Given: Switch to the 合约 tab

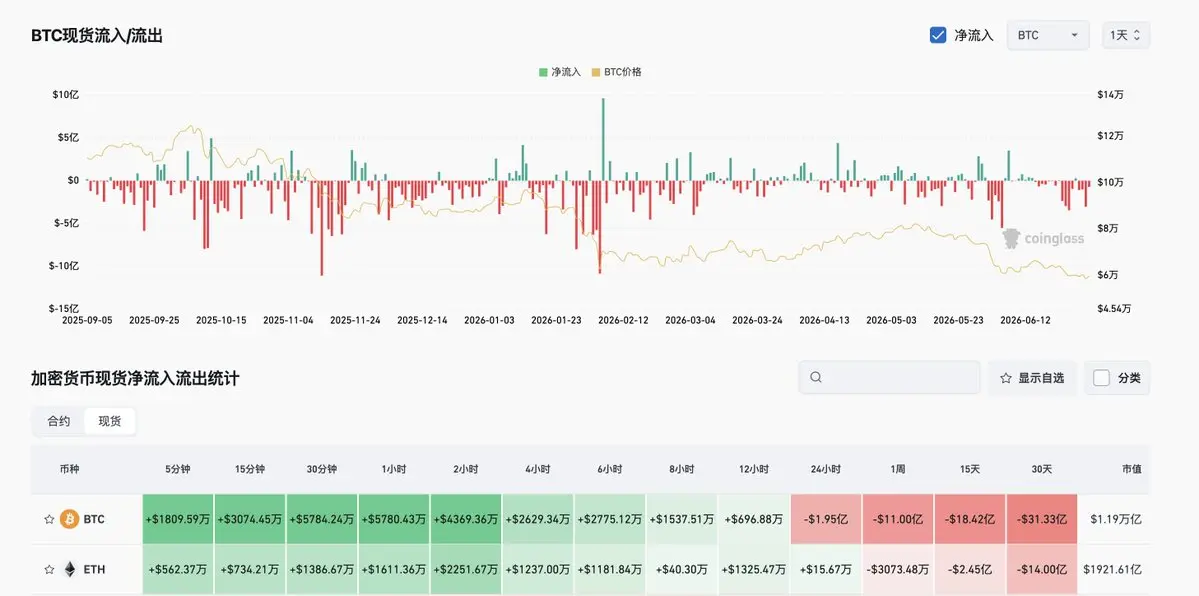Looking at the screenshot, I should [59, 422].
